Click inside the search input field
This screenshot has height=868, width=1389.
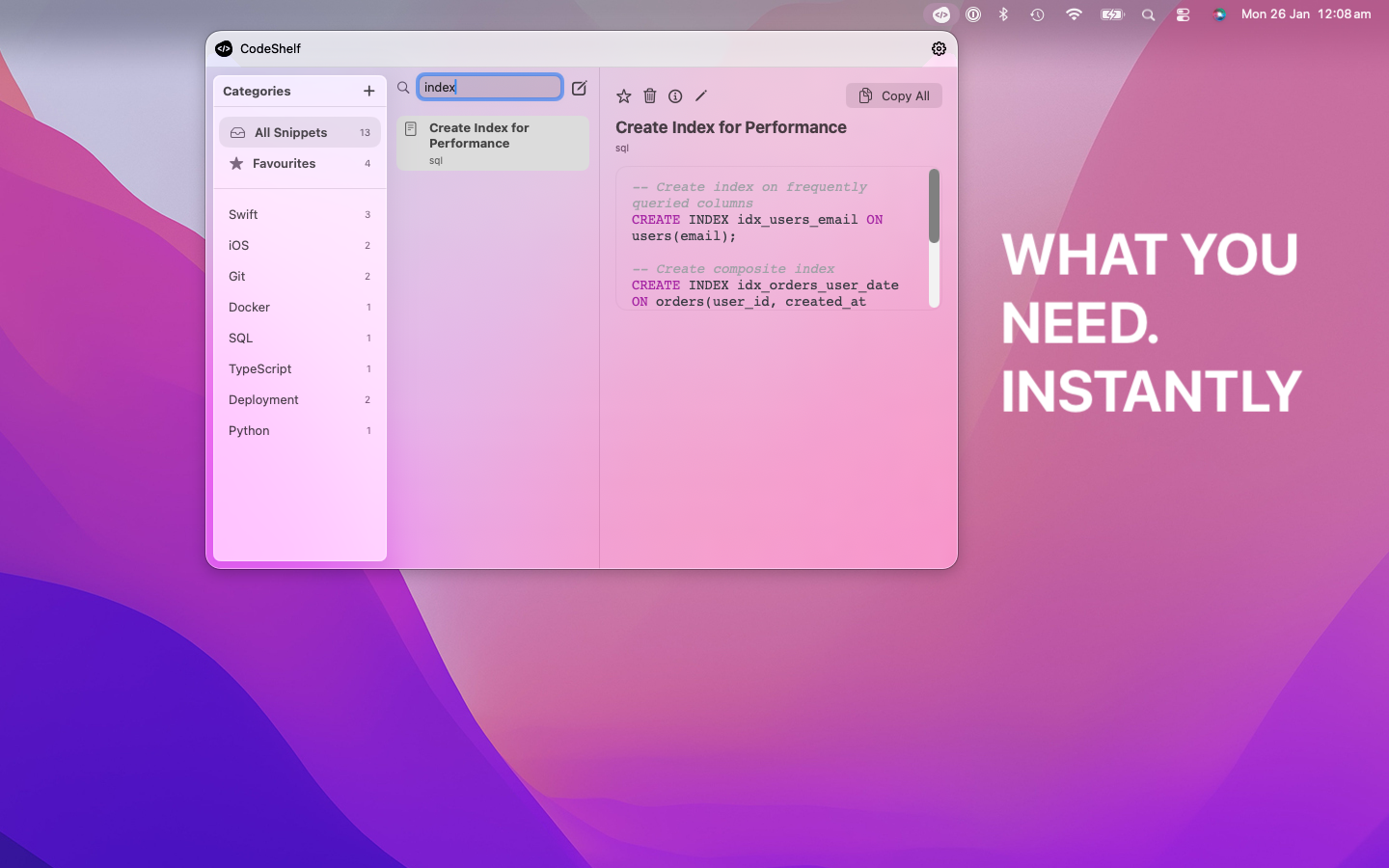coord(490,87)
